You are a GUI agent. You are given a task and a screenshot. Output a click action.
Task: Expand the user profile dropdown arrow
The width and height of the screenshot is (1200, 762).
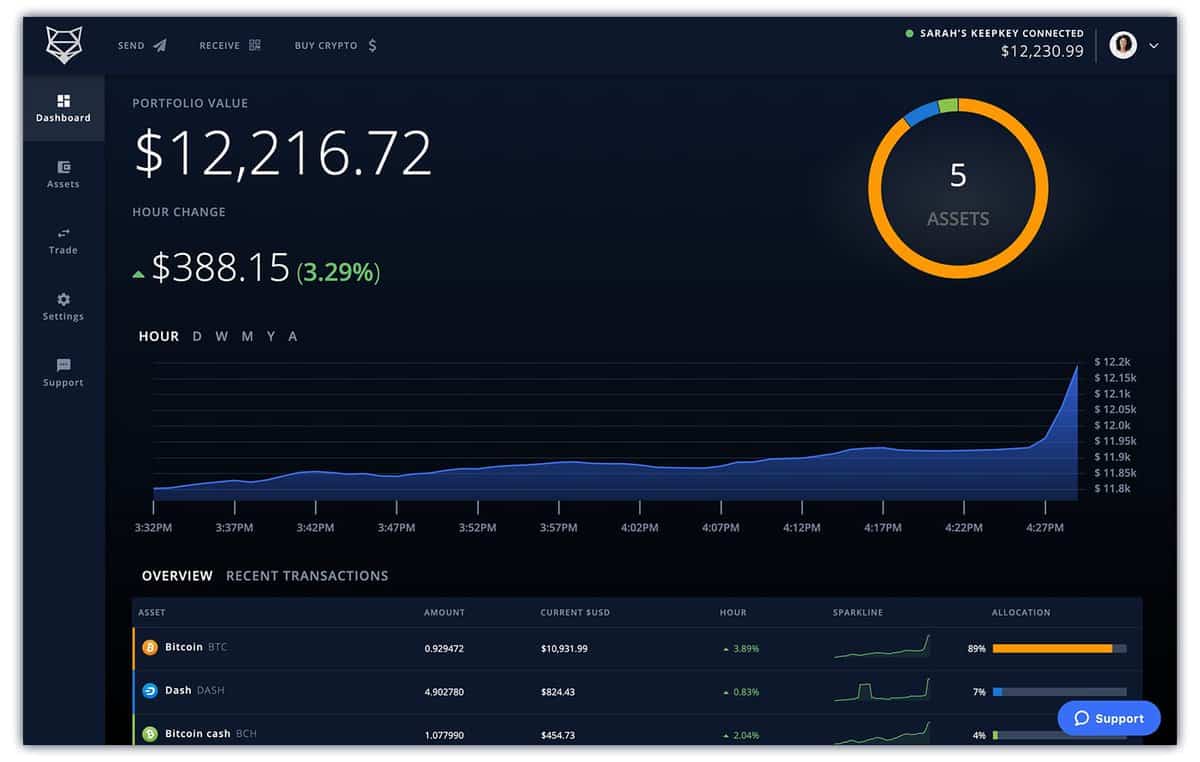pyautogui.click(x=1154, y=45)
